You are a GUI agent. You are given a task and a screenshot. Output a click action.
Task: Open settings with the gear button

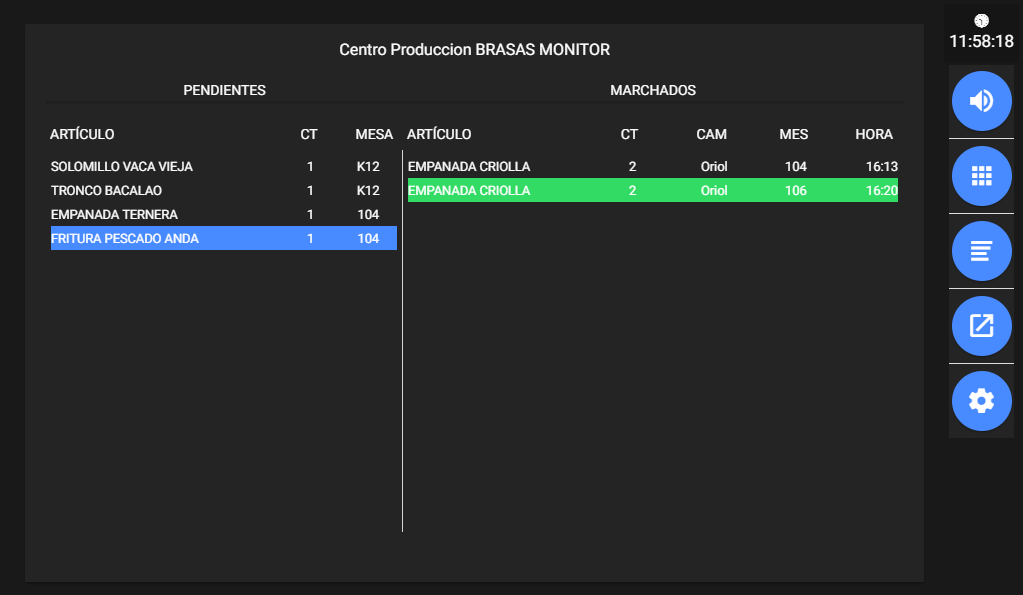point(981,401)
